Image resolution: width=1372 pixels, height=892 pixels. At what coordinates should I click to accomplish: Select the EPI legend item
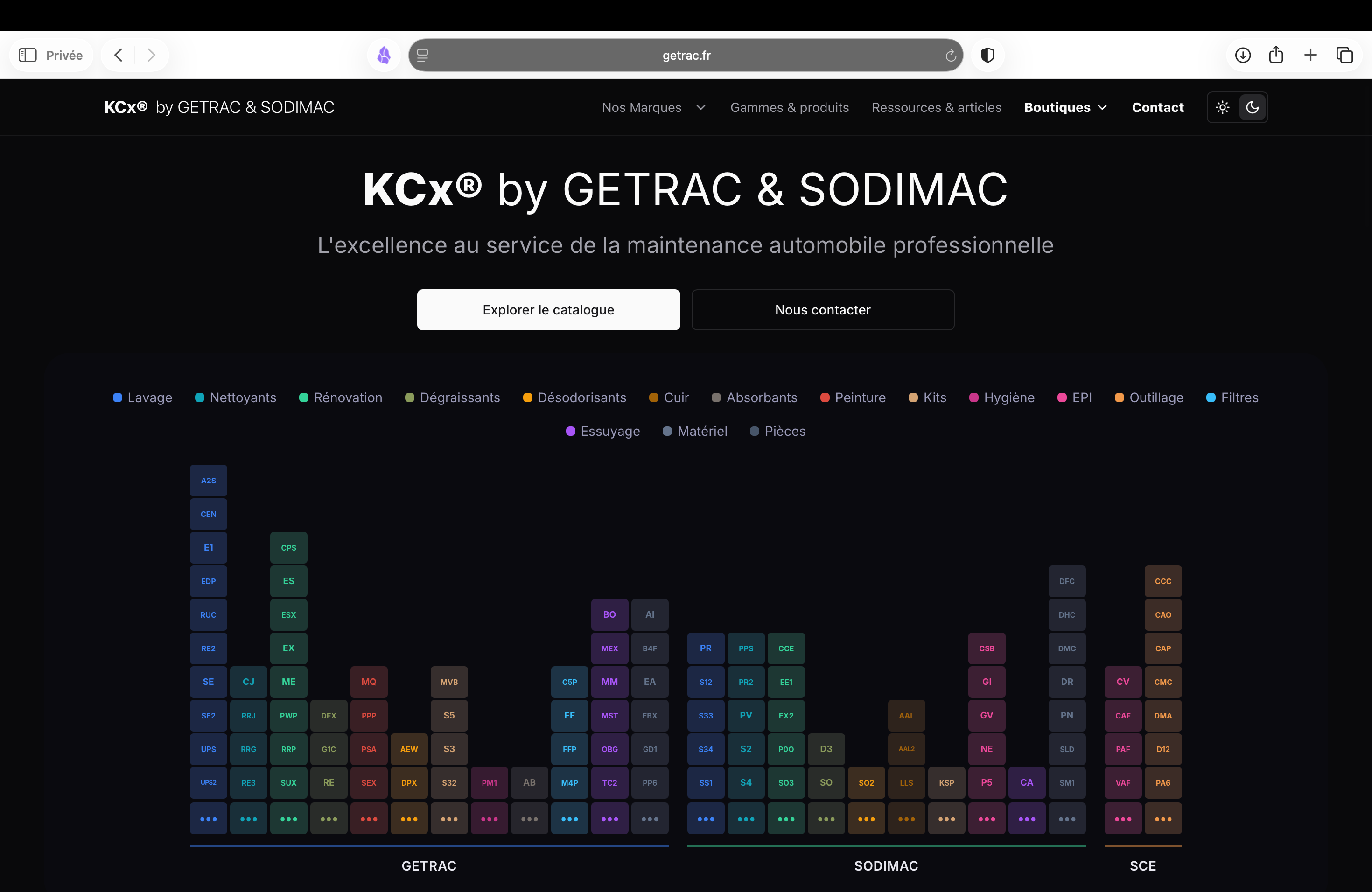tap(1075, 397)
